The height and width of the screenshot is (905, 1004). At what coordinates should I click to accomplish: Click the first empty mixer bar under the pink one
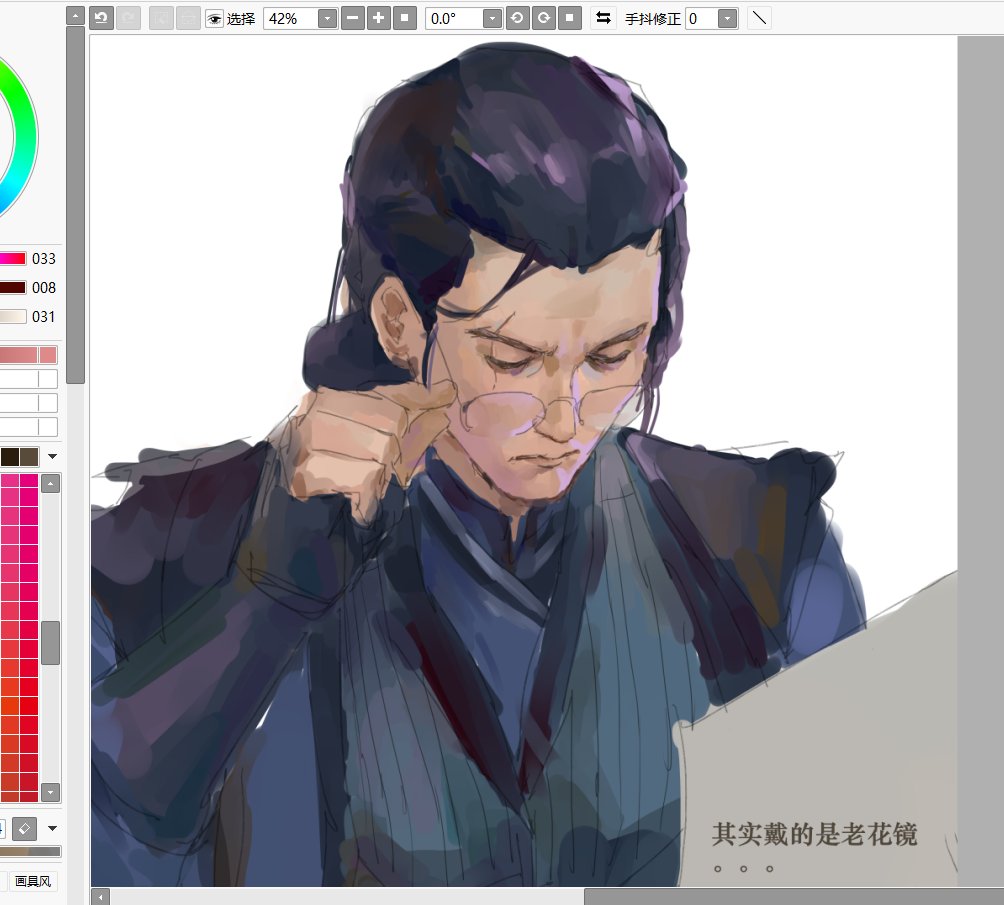point(29,379)
